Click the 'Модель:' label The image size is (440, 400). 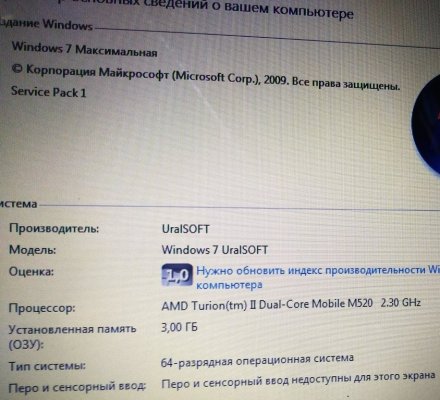(x=33, y=250)
